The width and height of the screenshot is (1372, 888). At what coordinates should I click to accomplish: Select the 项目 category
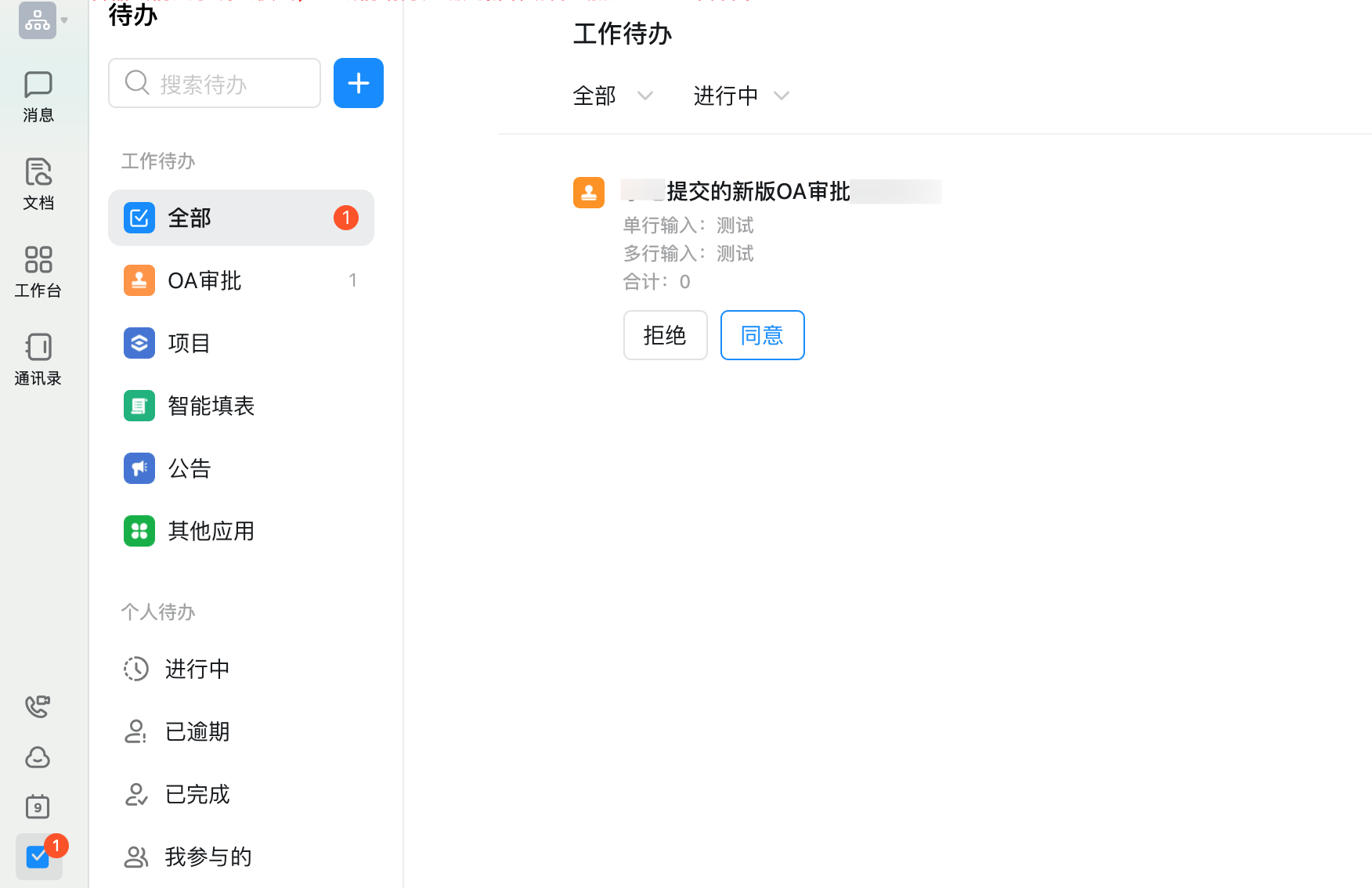click(x=188, y=342)
